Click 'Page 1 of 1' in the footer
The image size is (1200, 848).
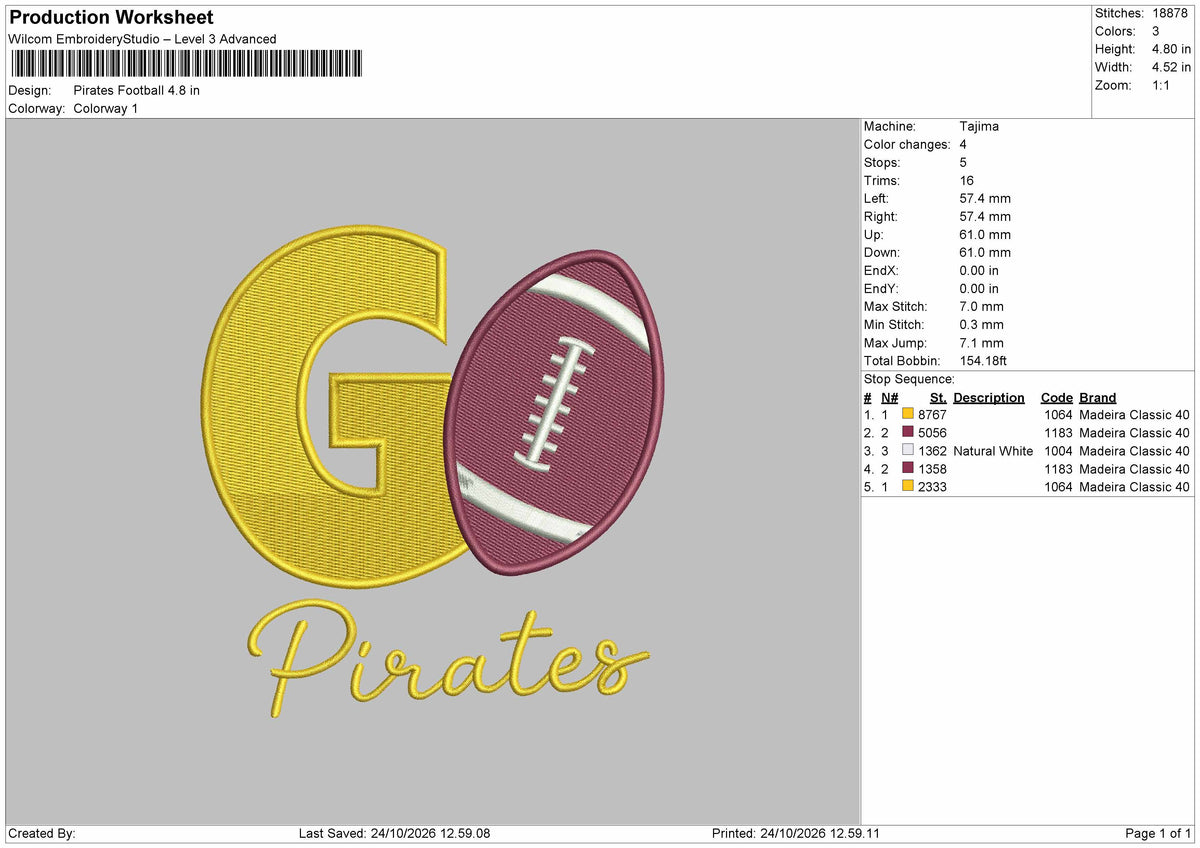pyautogui.click(x=1158, y=833)
